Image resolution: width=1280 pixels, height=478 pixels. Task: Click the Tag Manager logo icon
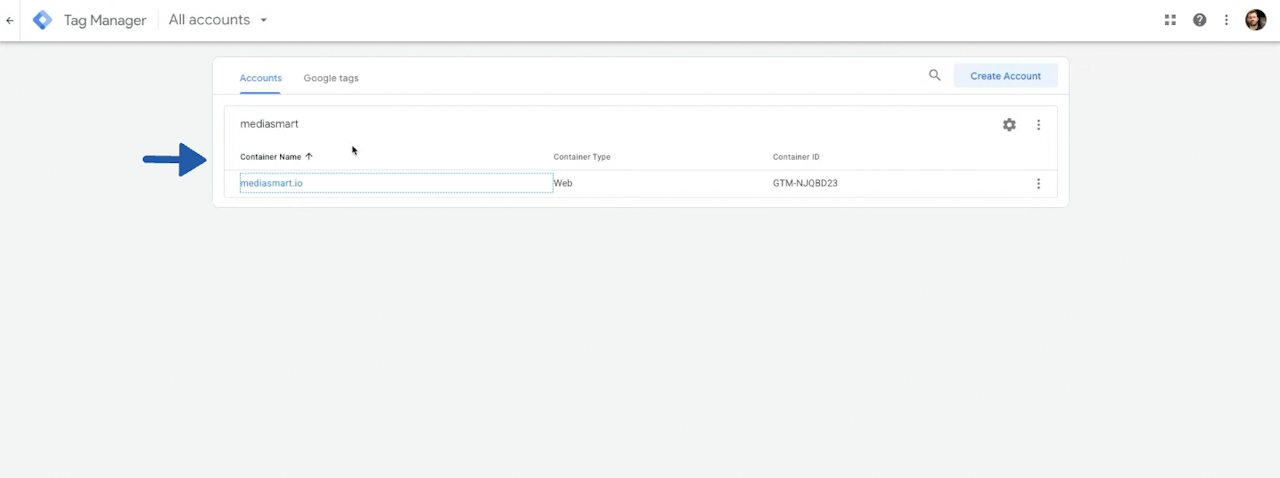[x=42, y=20]
